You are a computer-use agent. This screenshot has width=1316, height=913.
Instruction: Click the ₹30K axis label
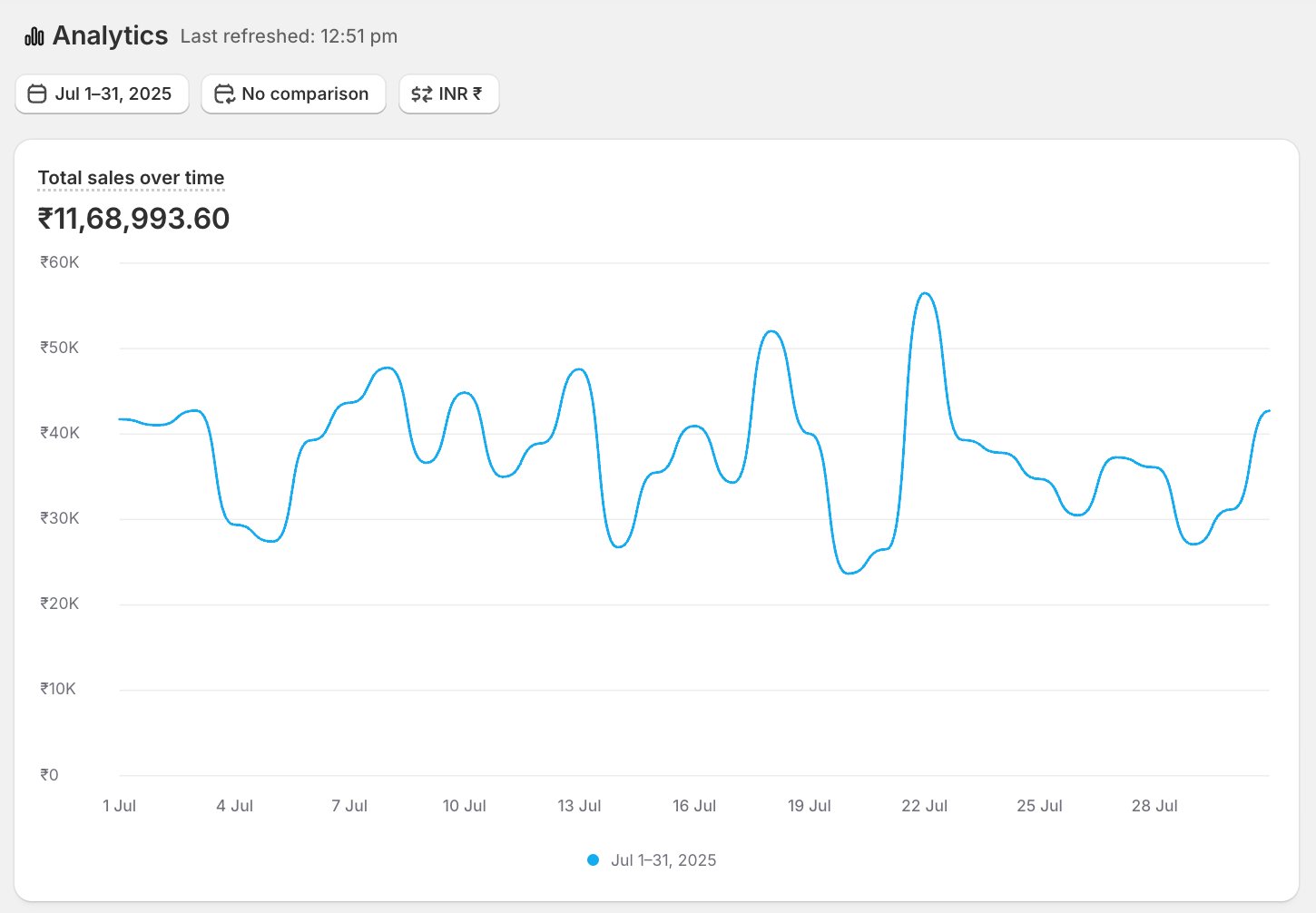(60, 518)
